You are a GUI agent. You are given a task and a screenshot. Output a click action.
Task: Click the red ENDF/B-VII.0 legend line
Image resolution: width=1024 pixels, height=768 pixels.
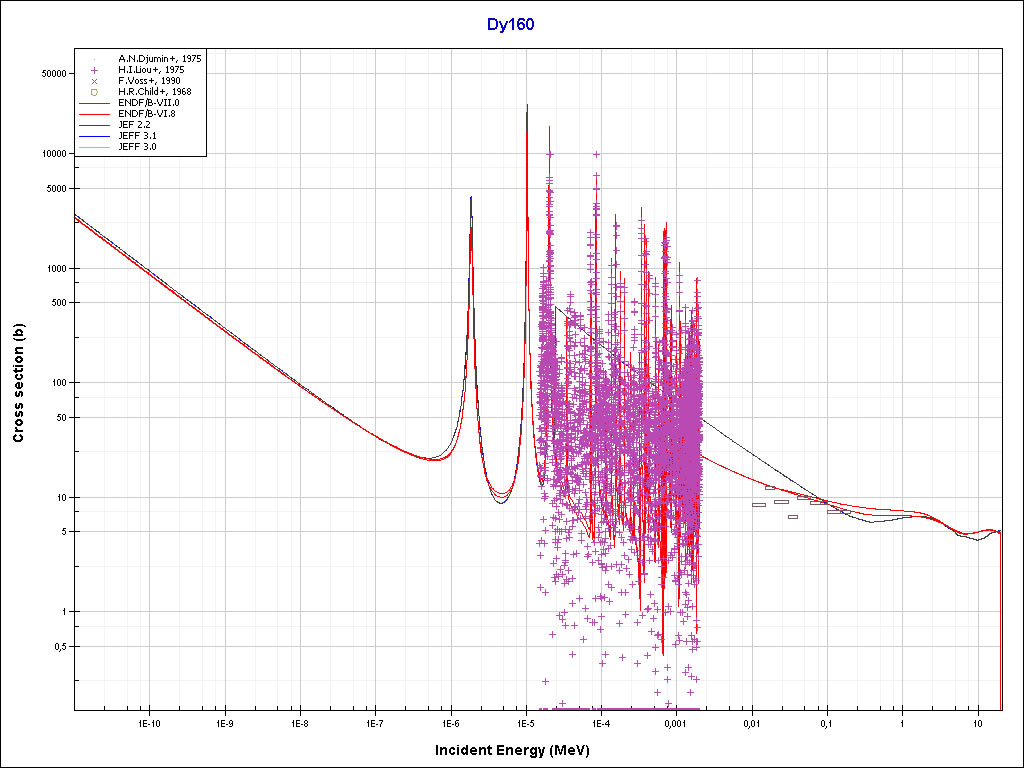point(95,103)
